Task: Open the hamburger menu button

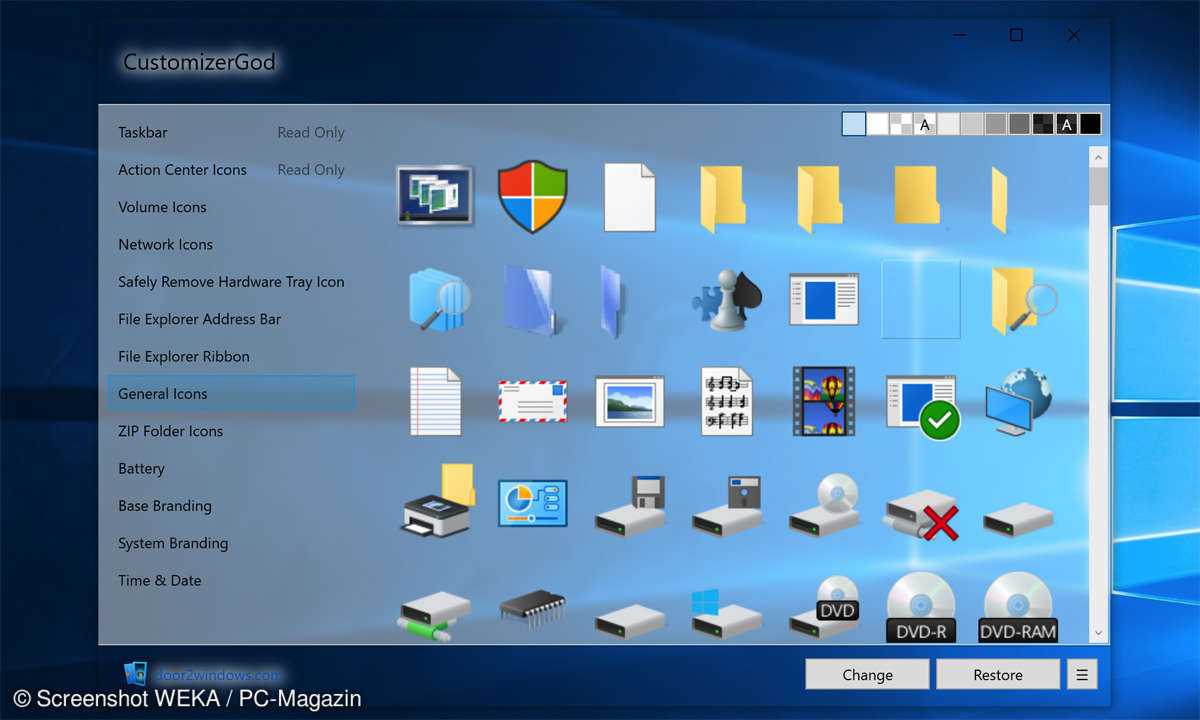Action: (1081, 675)
